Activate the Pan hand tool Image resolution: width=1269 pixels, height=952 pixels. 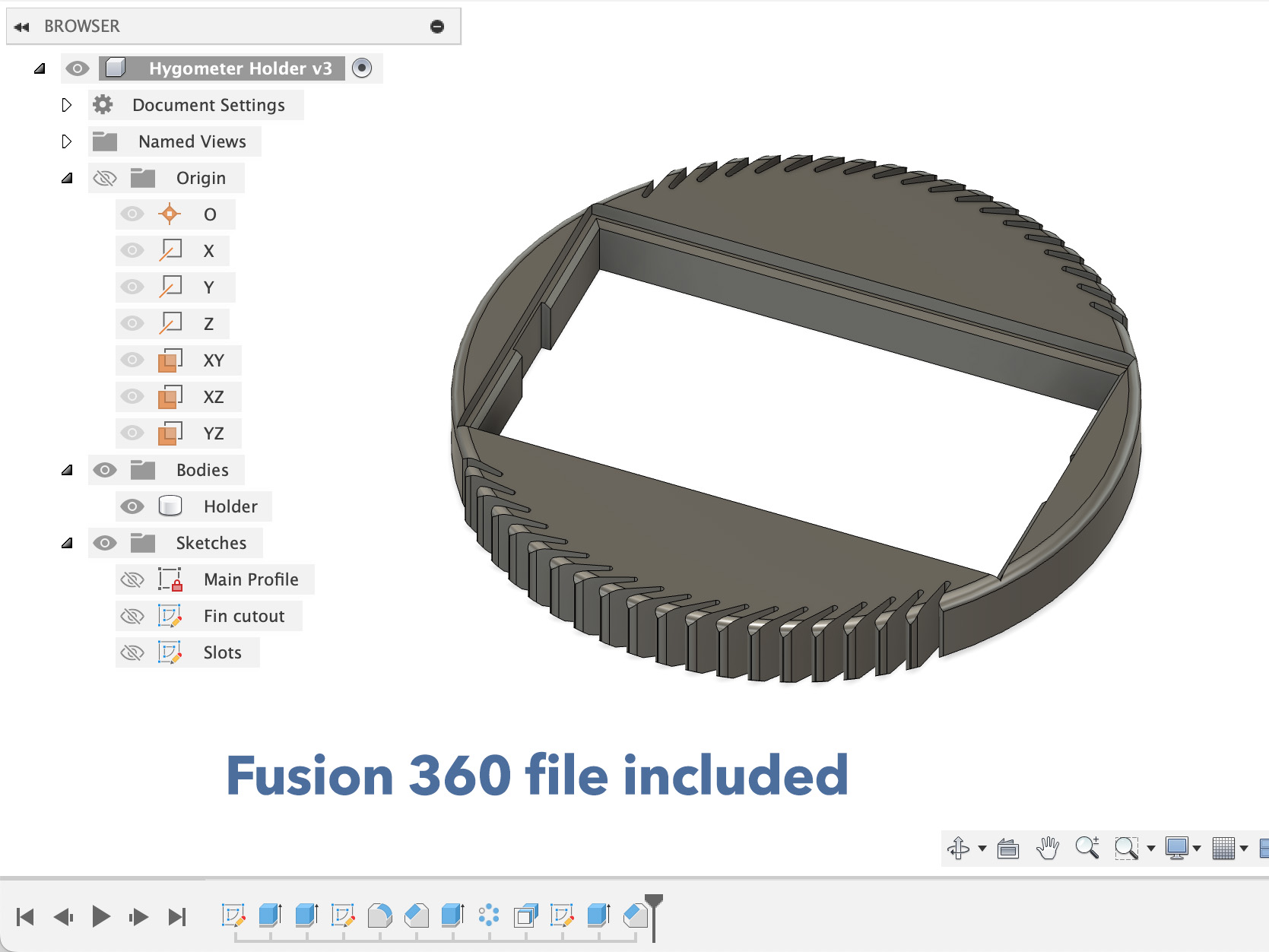point(1048,848)
